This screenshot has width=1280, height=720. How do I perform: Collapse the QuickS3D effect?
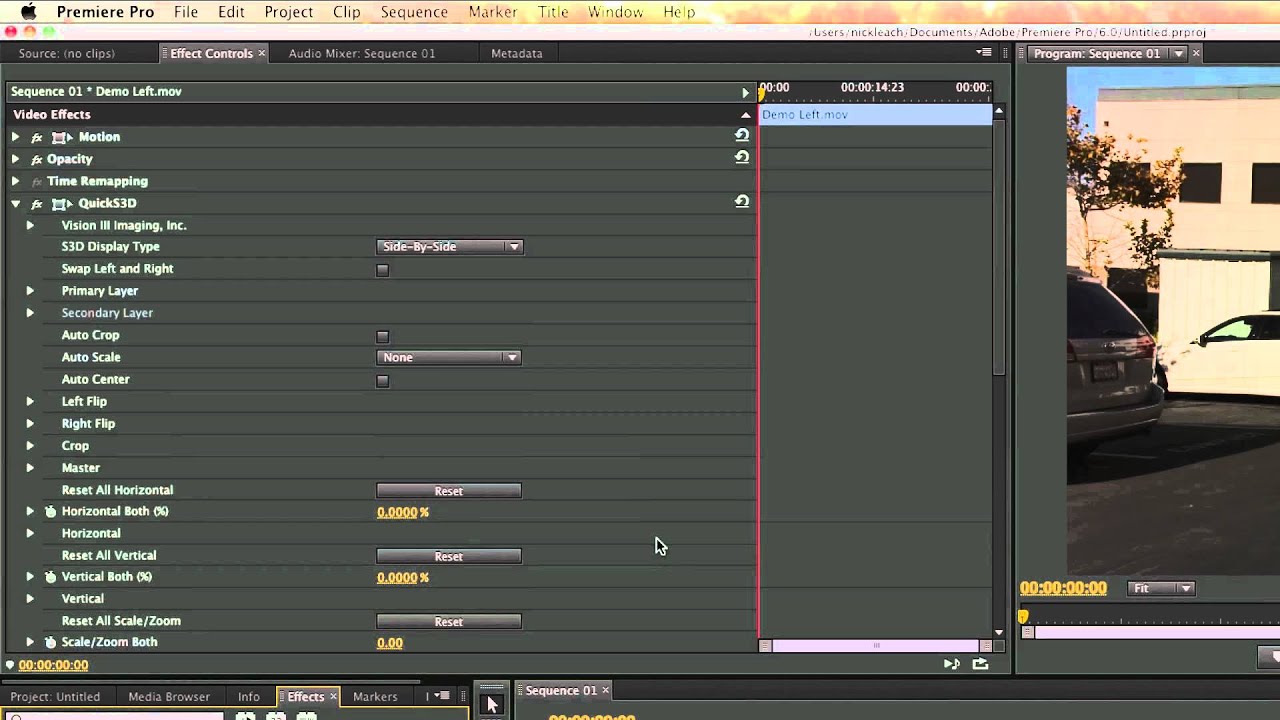(x=15, y=203)
